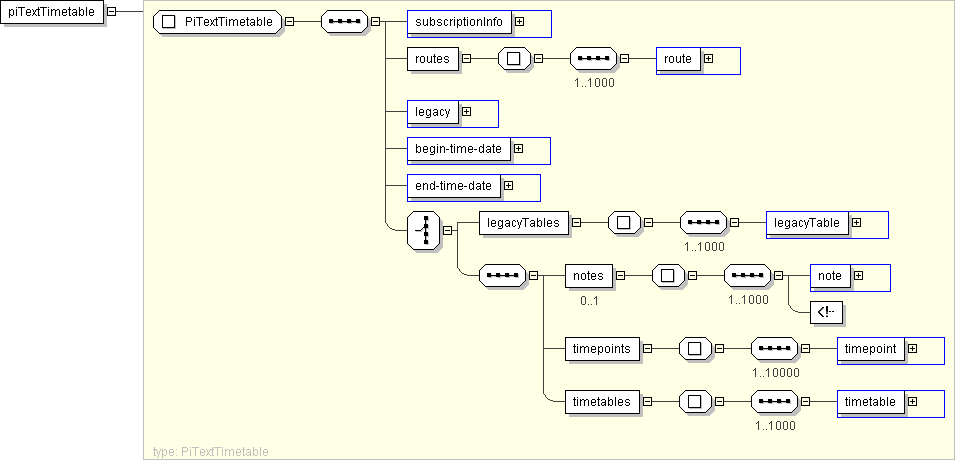Select the notes element box
This screenshot has width=956, height=461.
click(588, 275)
